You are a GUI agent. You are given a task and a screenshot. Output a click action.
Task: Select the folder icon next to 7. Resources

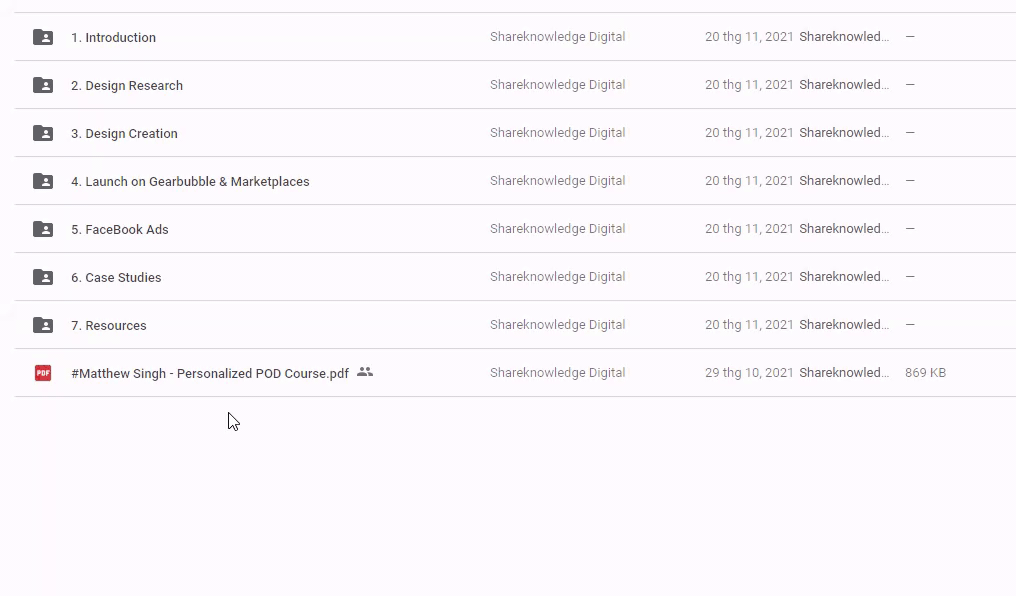[43, 325]
